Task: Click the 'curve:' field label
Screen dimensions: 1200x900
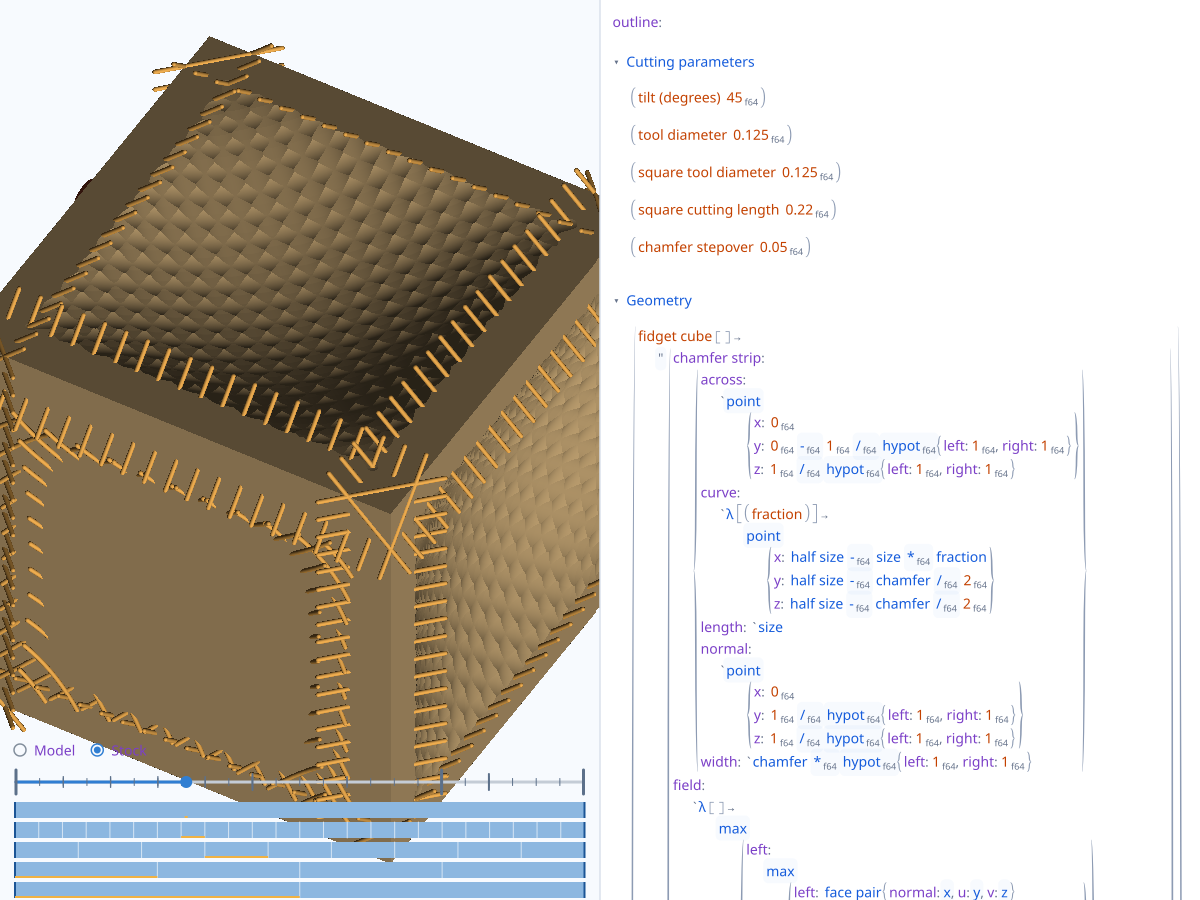Action: [720, 493]
